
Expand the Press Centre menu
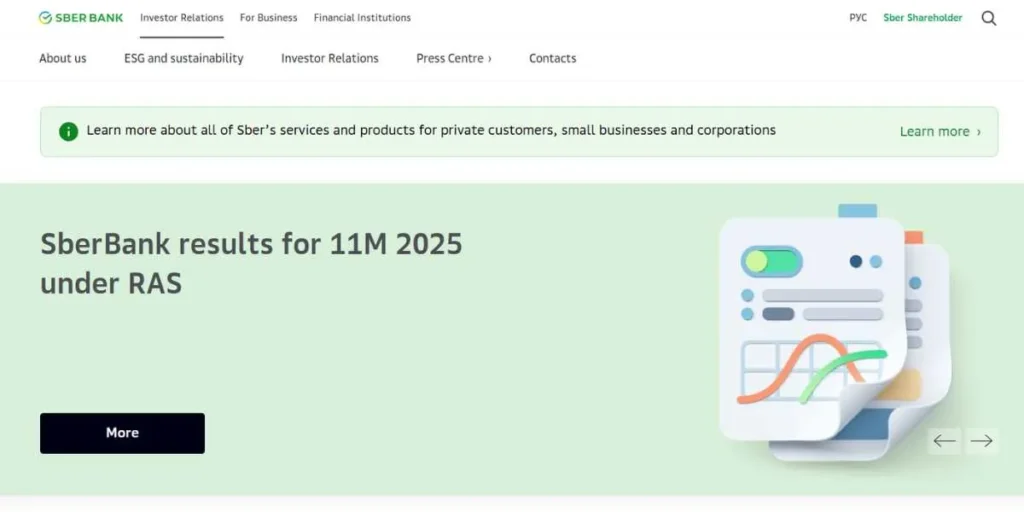(x=454, y=58)
